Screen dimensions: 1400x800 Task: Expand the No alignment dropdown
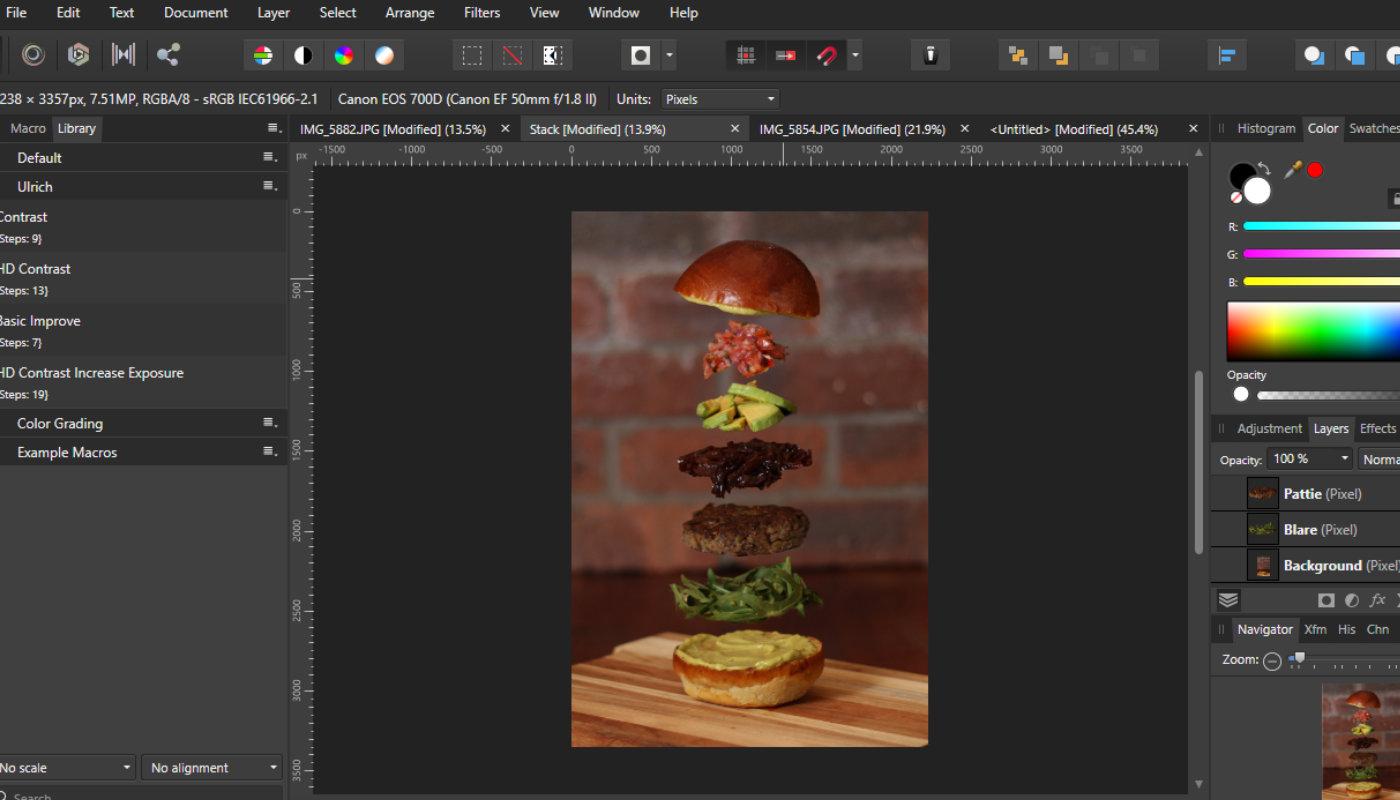211,768
